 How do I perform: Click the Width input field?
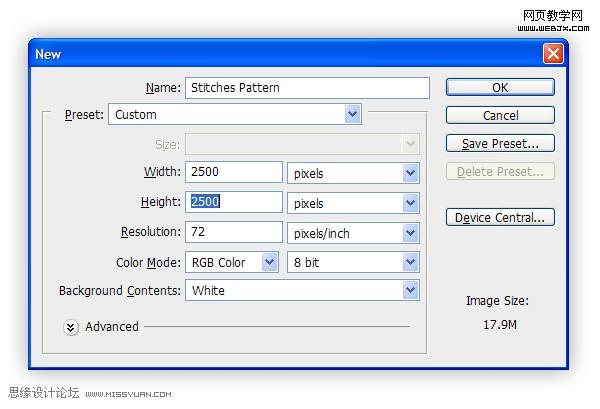(x=234, y=172)
